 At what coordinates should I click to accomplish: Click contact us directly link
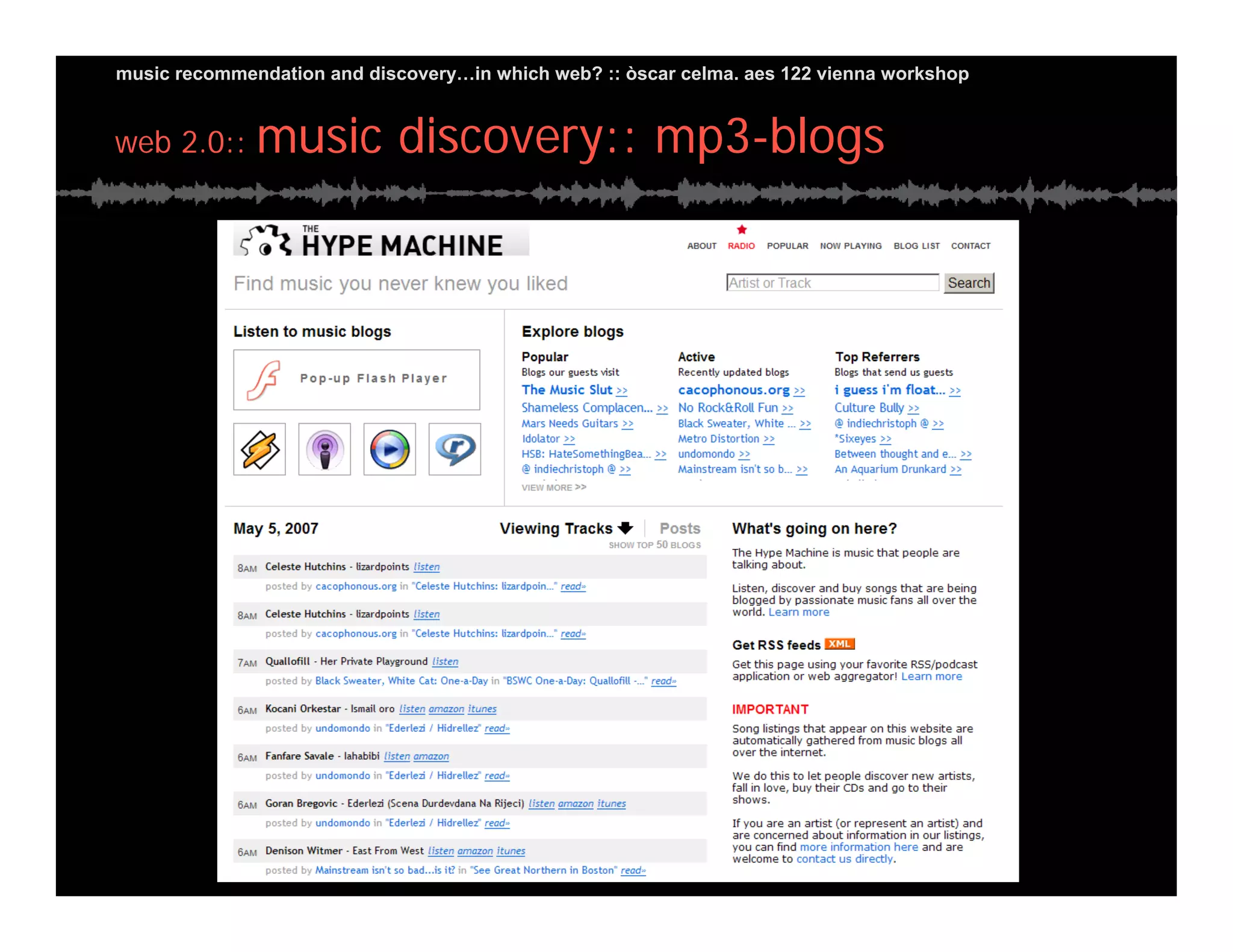click(x=845, y=859)
